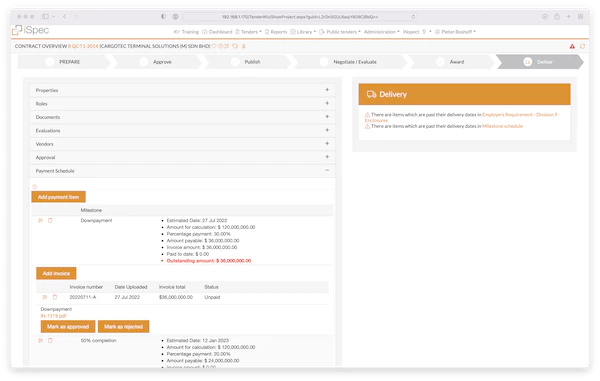Select the Award workflow stage
Screen dimensions: 600x381
pyautogui.click(x=451, y=62)
